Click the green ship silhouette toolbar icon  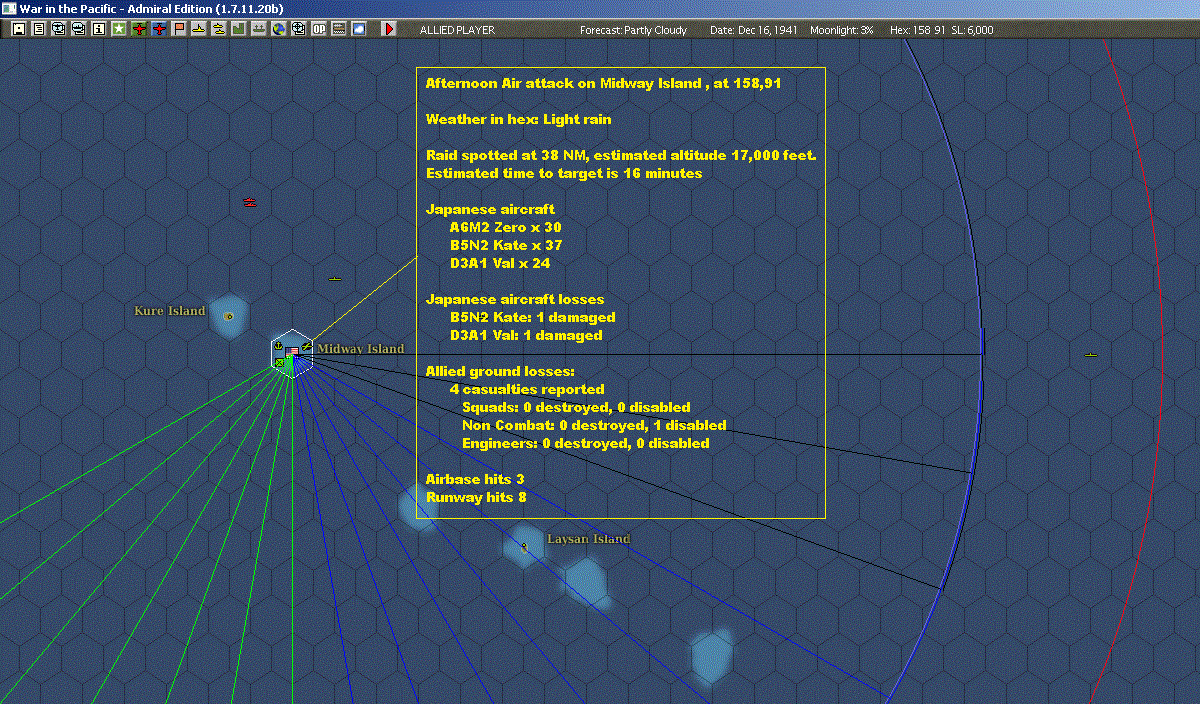[x=259, y=29]
